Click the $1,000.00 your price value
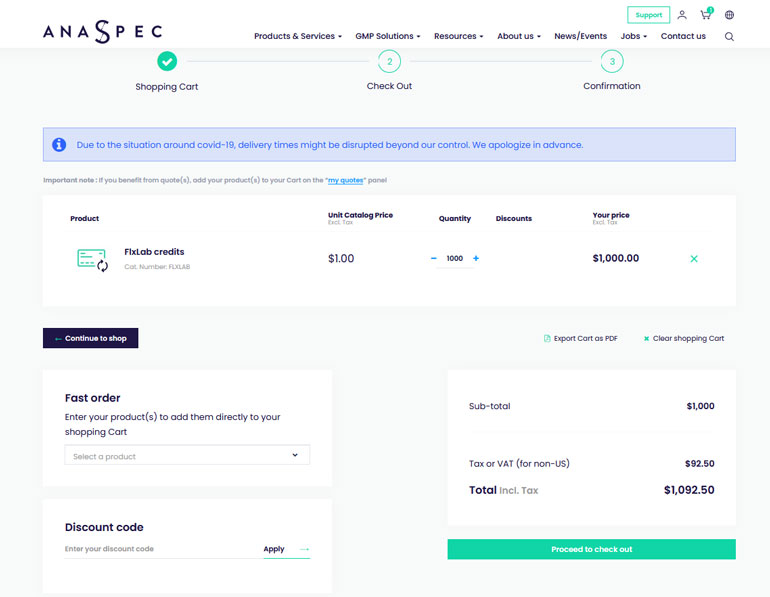Image resolution: width=770 pixels, height=597 pixels. (616, 258)
